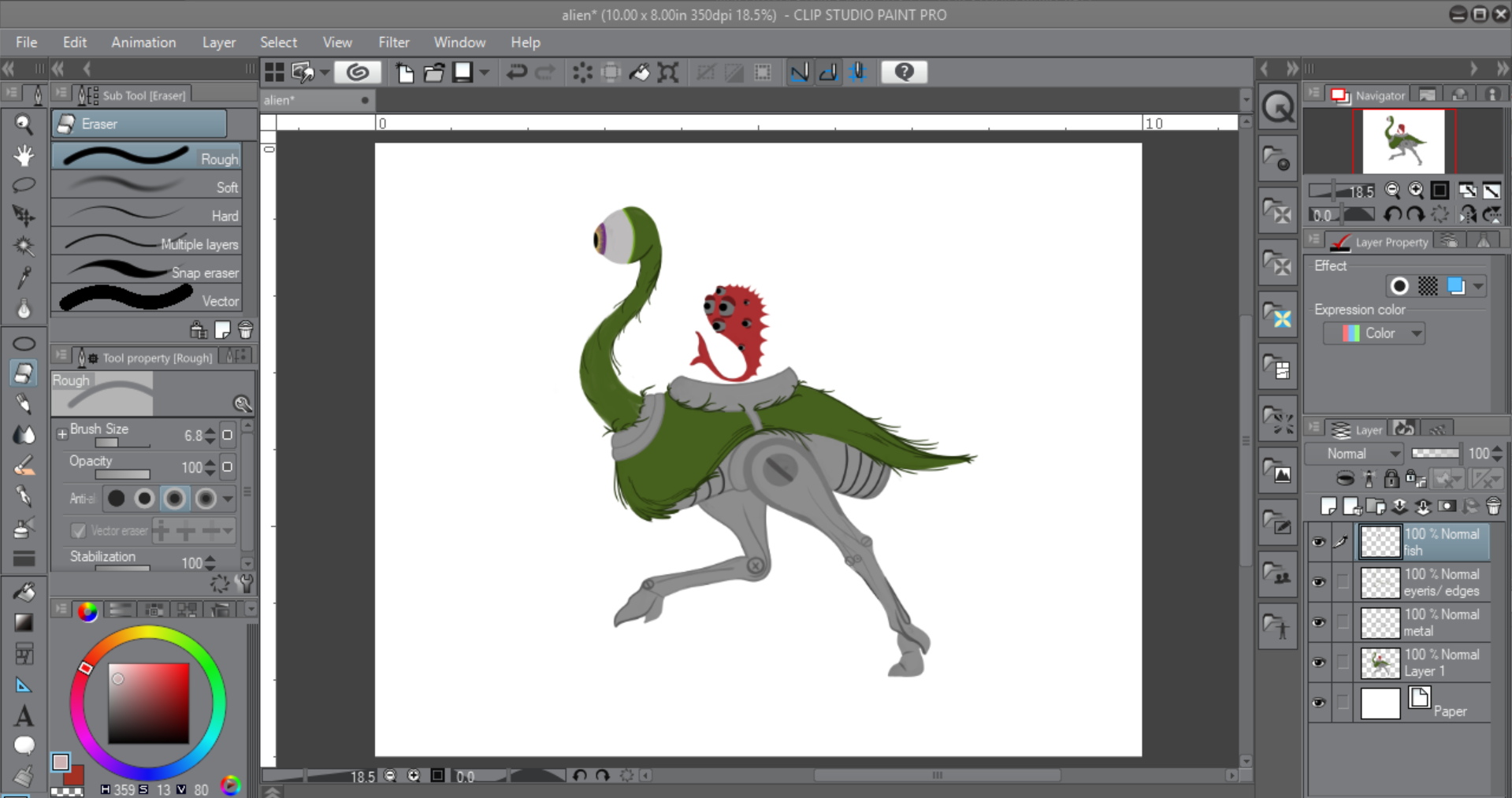Click the Save icon in toolbar
Image resolution: width=1512 pixels, height=798 pixels.
tap(463, 72)
